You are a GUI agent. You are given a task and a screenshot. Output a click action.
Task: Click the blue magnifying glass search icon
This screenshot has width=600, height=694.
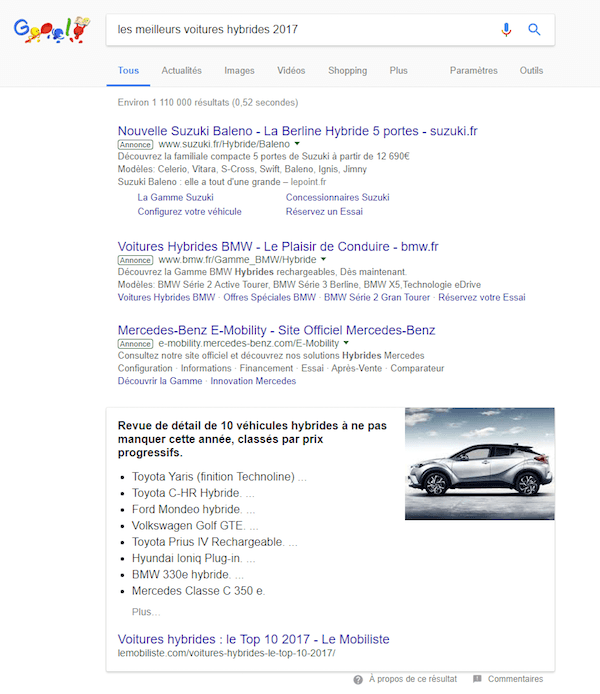[534, 30]
